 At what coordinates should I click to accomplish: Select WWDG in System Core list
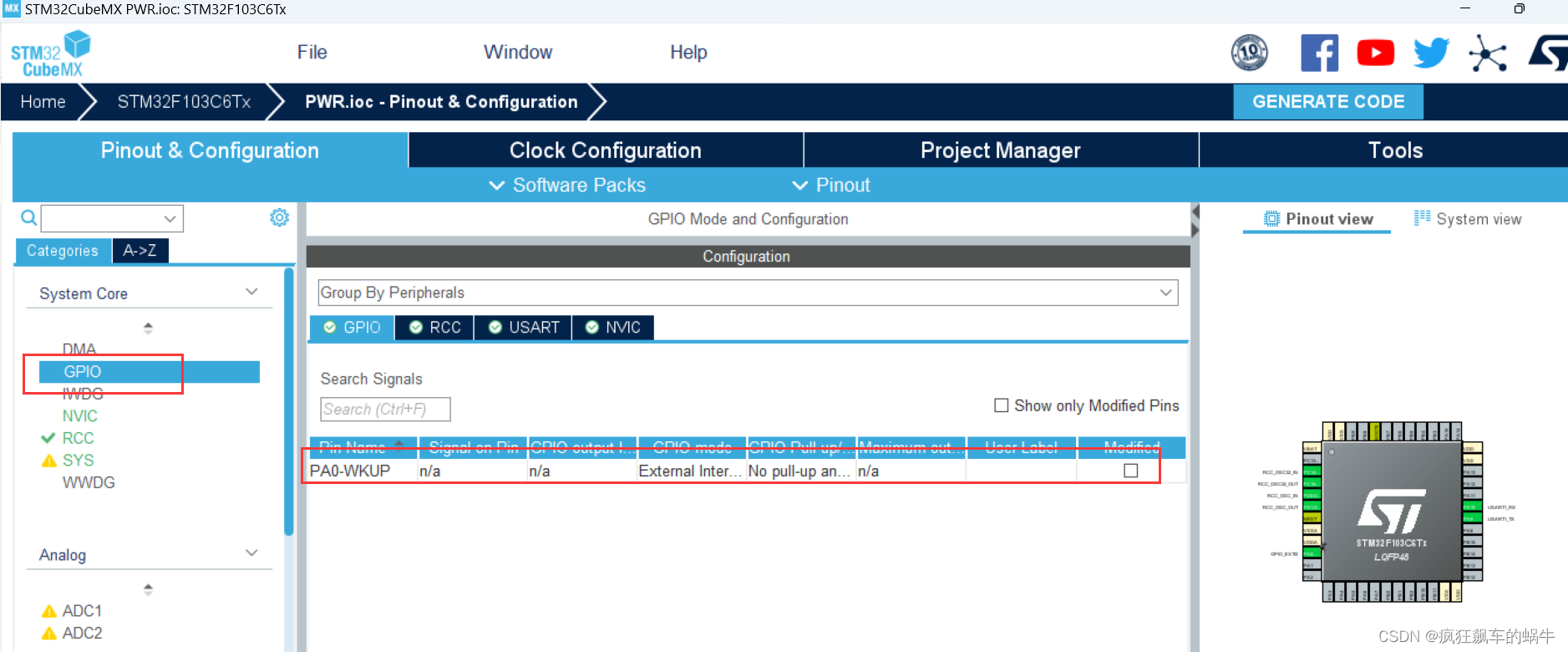89,483
